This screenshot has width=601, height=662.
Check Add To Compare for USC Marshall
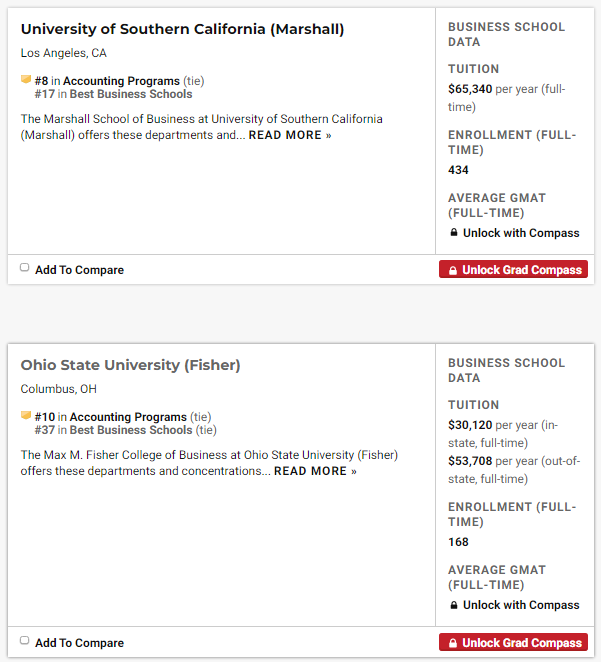click(25, 268)
